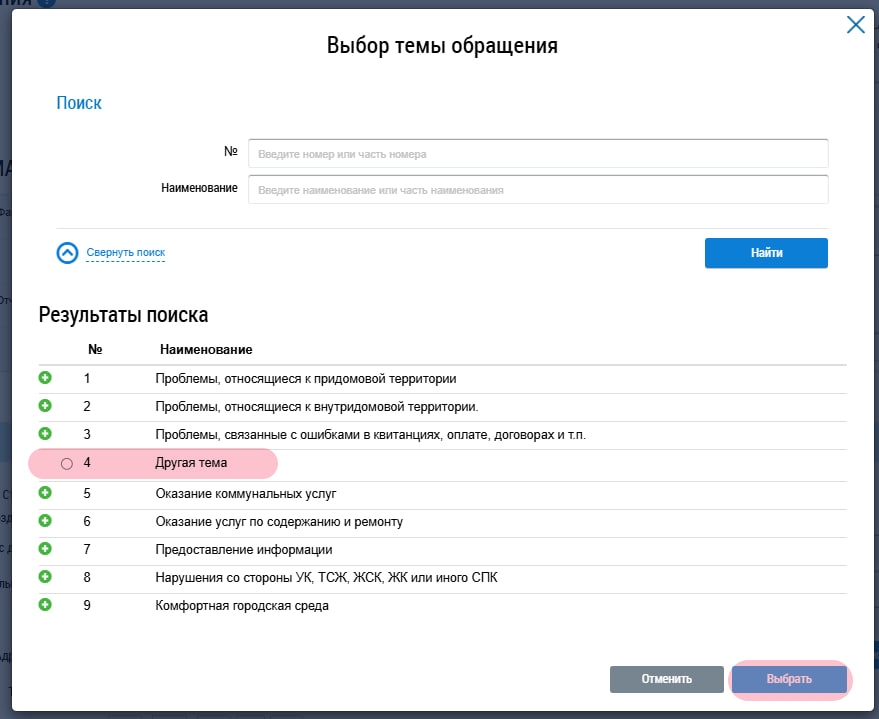
Task: Open row 6 plus icon for содержанию и ремонту
Action: point(45,521)
